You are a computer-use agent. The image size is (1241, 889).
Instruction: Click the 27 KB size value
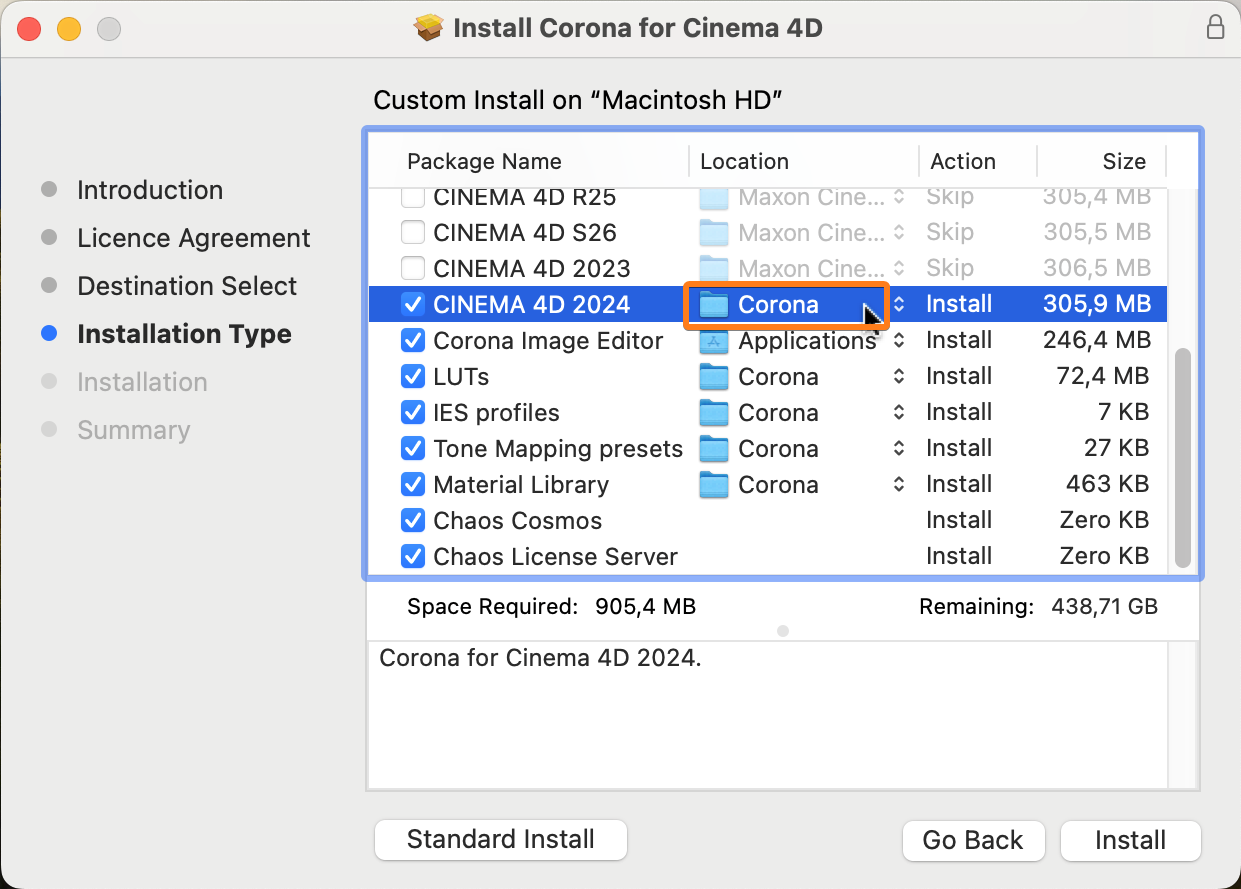[1116, 448]
